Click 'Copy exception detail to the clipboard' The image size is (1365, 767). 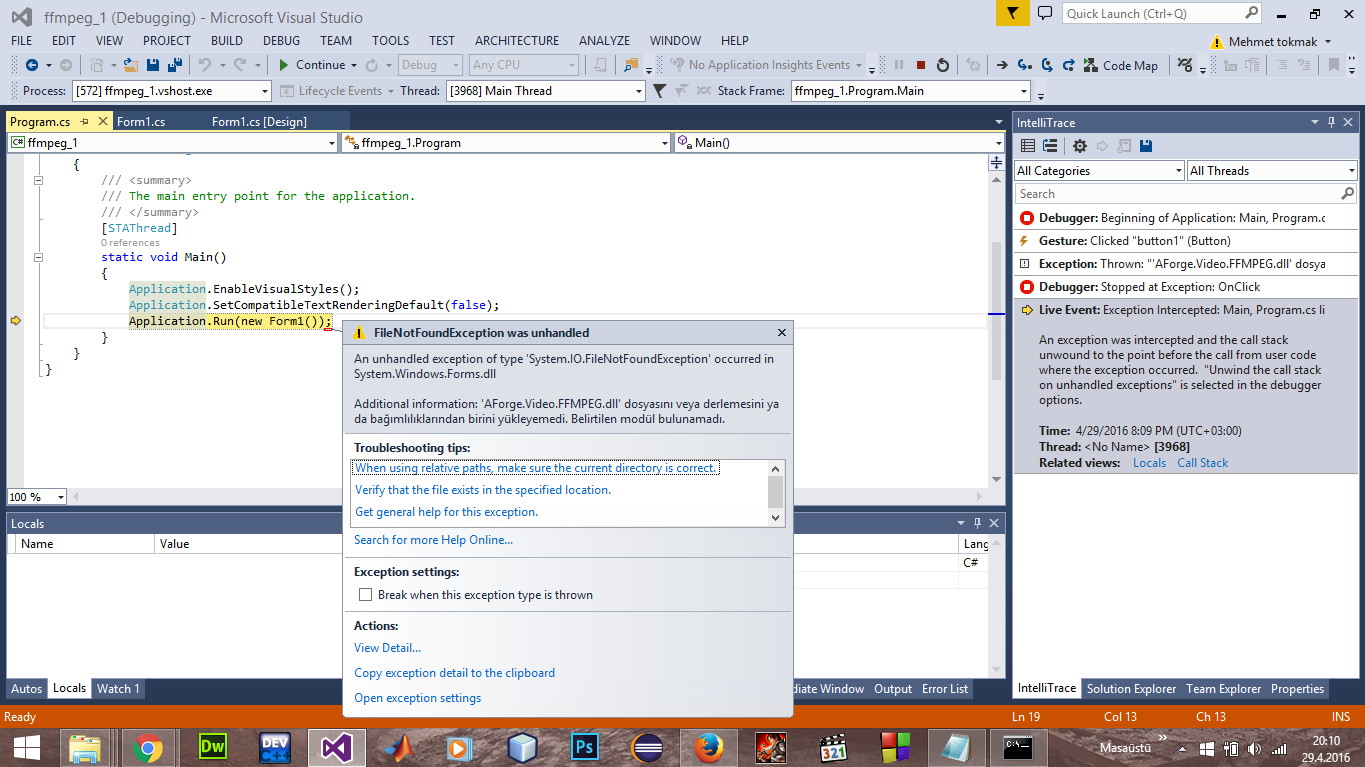[454, 673]
